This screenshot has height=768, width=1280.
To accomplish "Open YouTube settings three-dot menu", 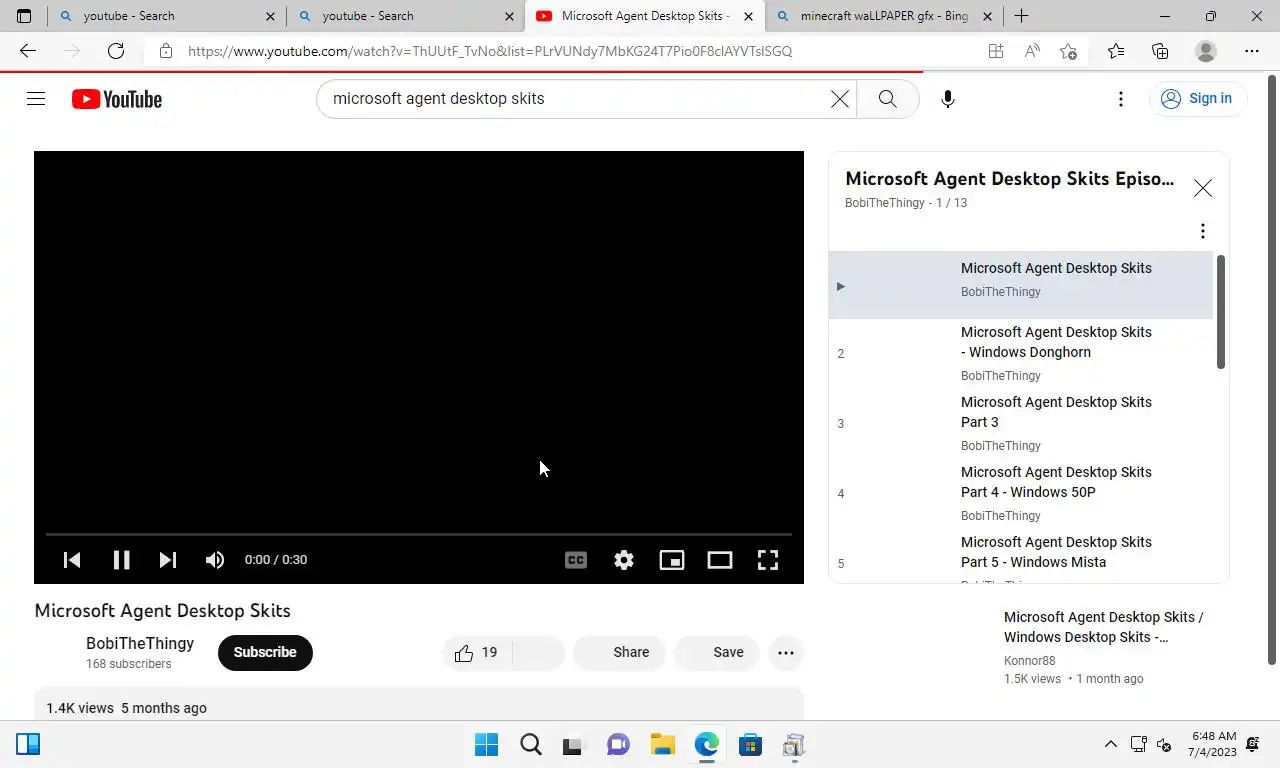I will coord(1121,99).
